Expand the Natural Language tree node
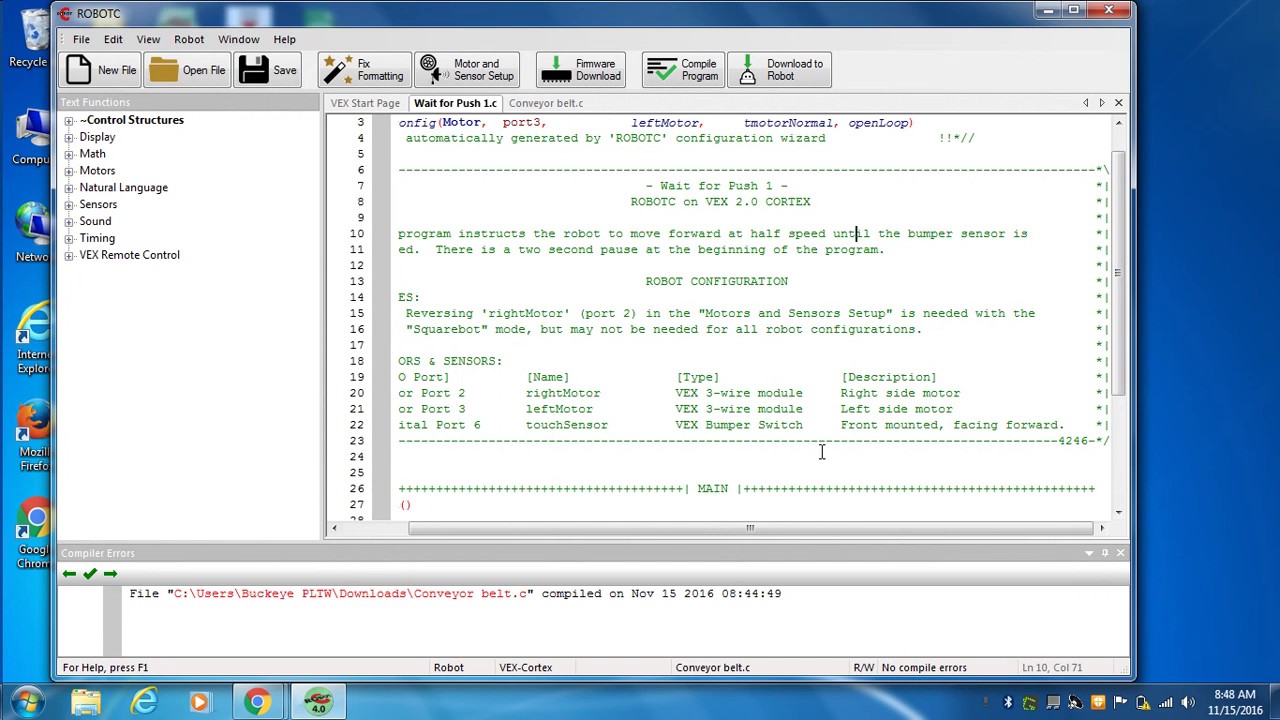This screenshot has height=720, width=1280. [69, 188]
